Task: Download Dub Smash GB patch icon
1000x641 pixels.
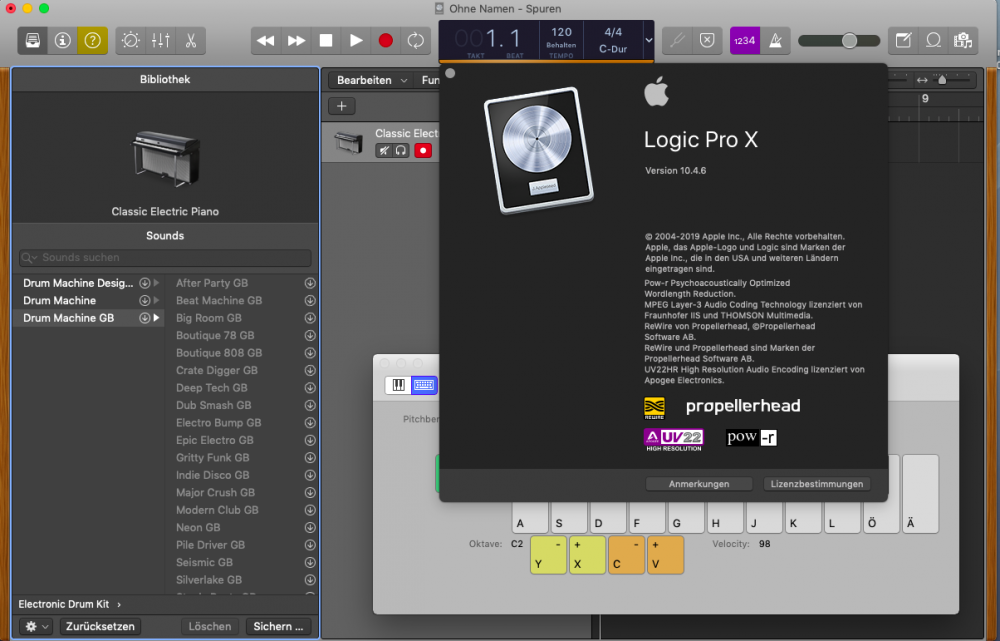Action: coord(310,405)
